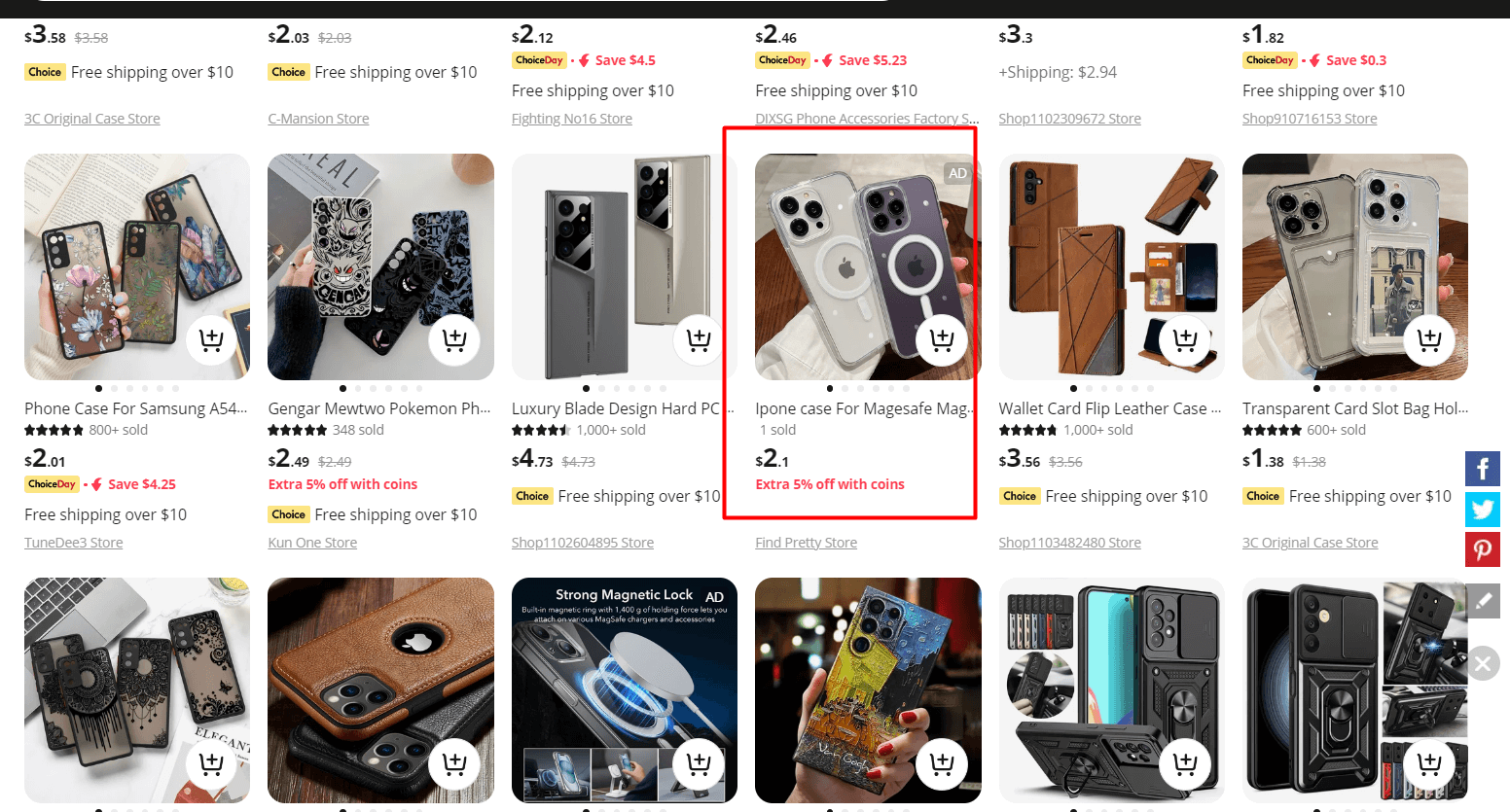The height and width of the screenshot is (812, 1510).
Task: Dismiss the side widget with the X icon
Action: 1483,663
